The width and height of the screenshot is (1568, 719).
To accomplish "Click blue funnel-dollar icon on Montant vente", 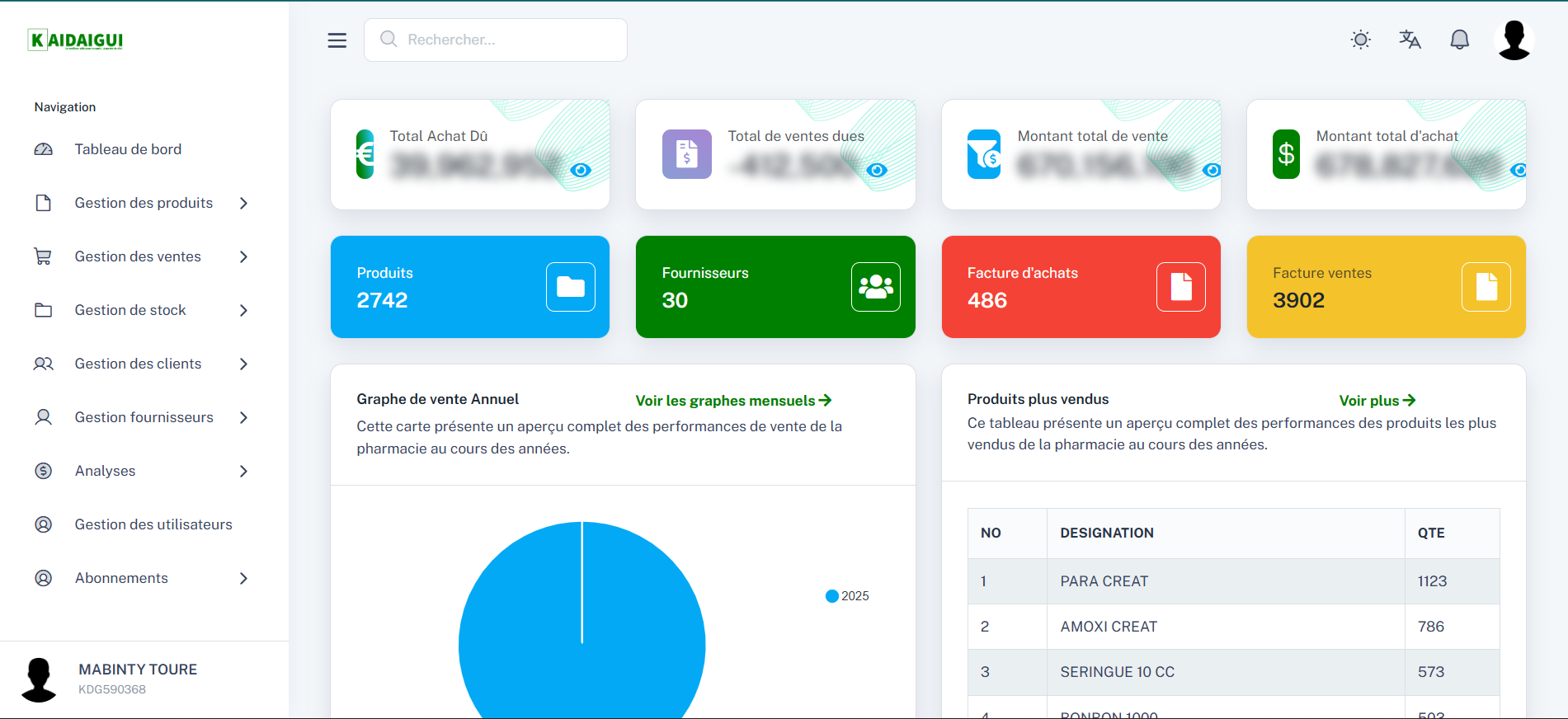I will (984, 154).
